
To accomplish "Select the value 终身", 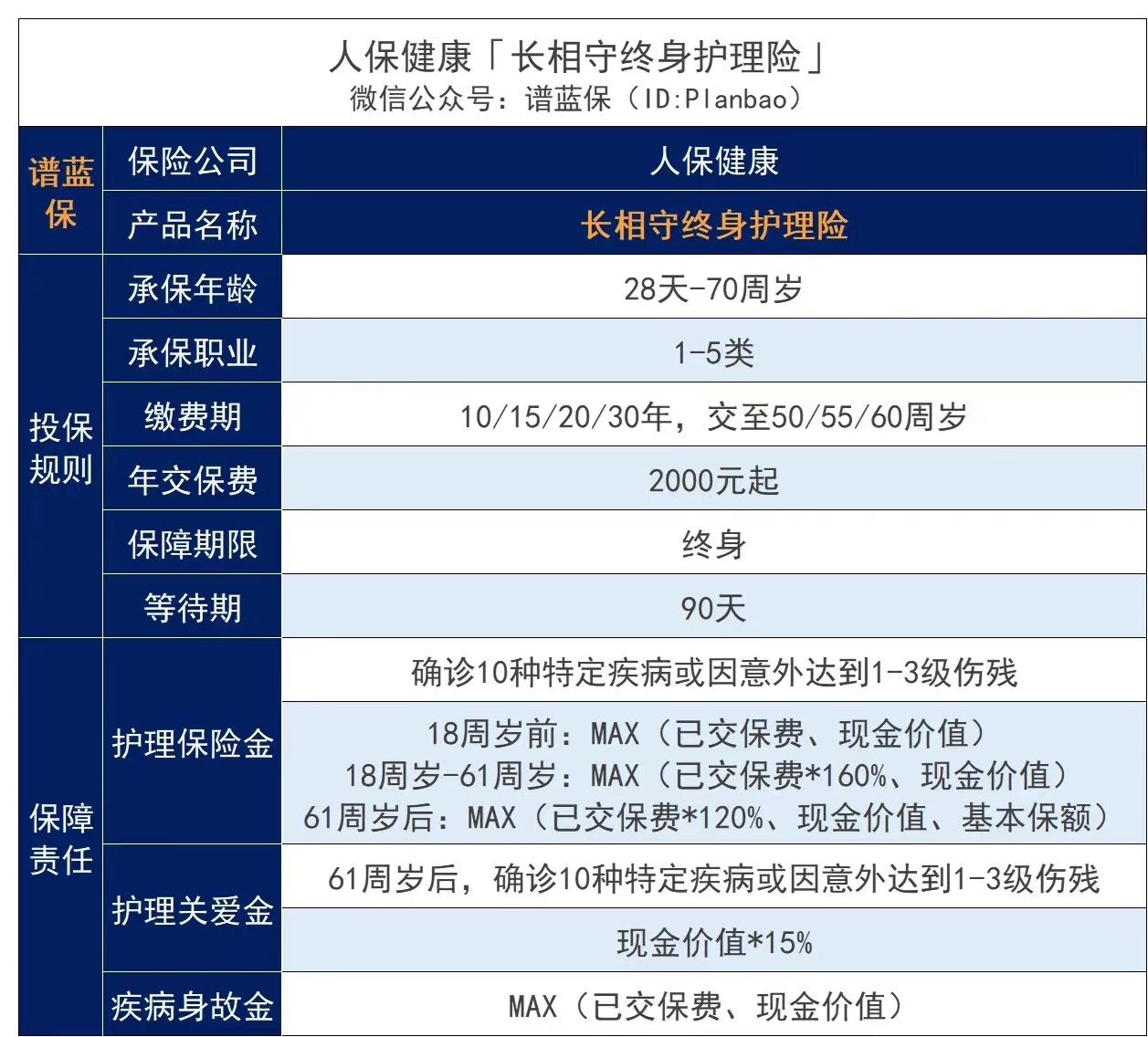I will coord(714,544).
